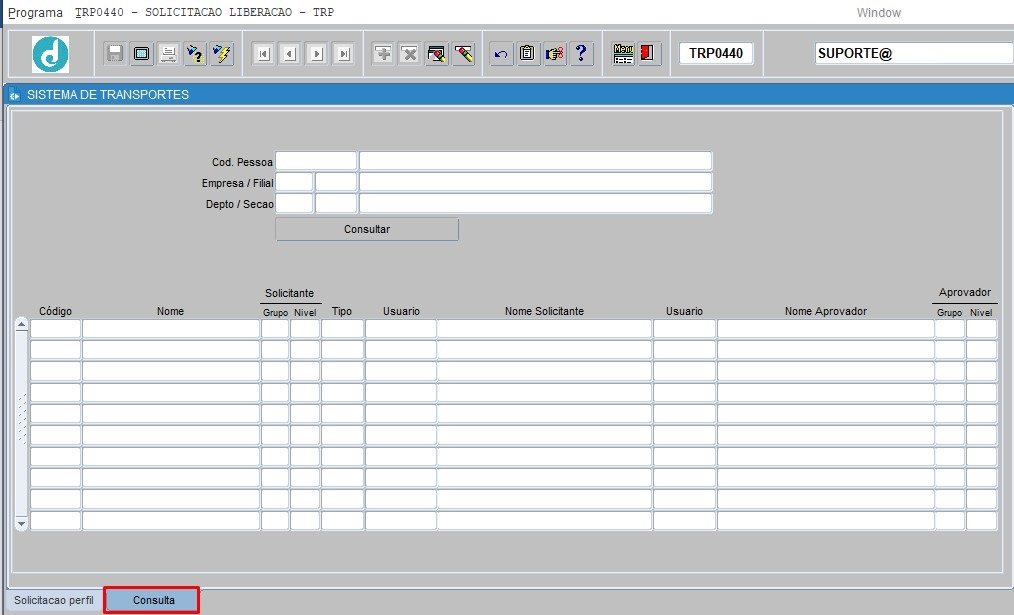Screen dimensions: 1014x615
Task: Click the Insert Record plus icon
Action: tap(383, 53)
